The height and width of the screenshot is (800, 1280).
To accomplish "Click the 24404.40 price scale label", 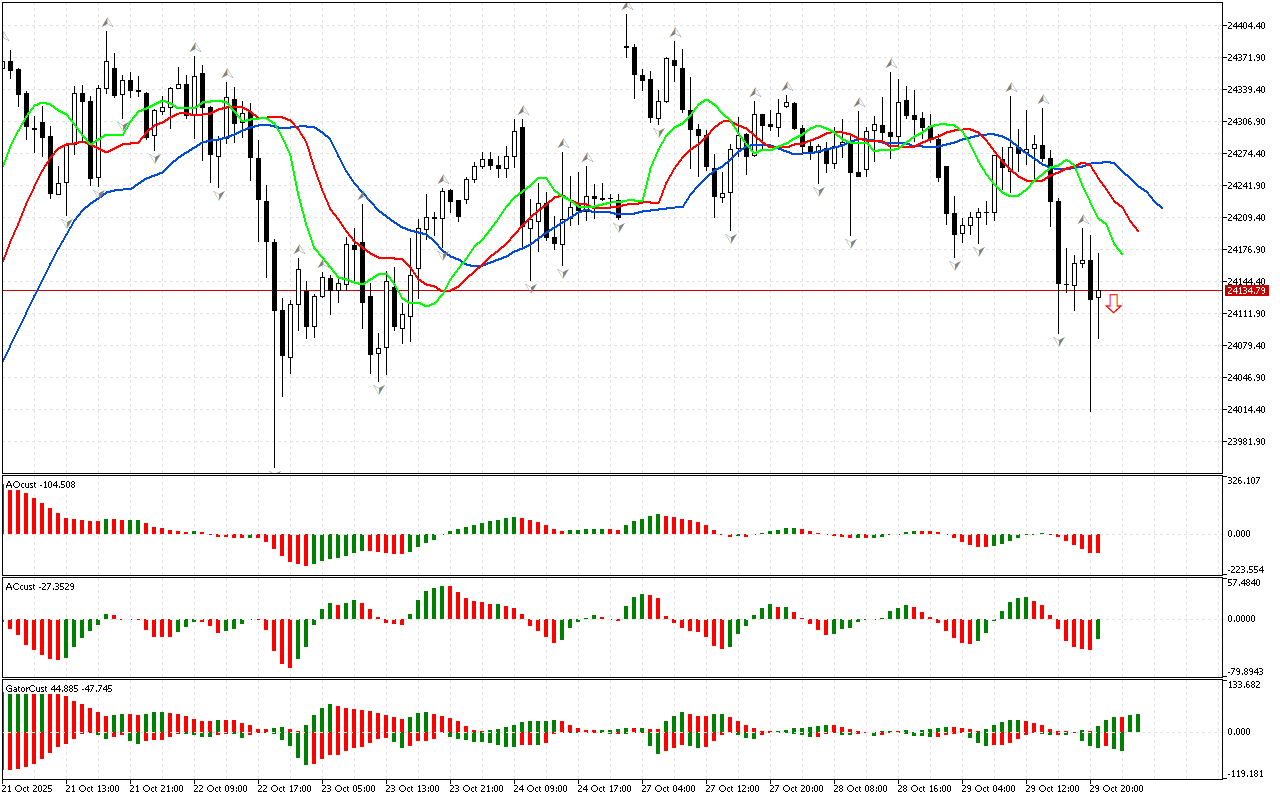I will pyautogui.click(x=1246, y=25).
